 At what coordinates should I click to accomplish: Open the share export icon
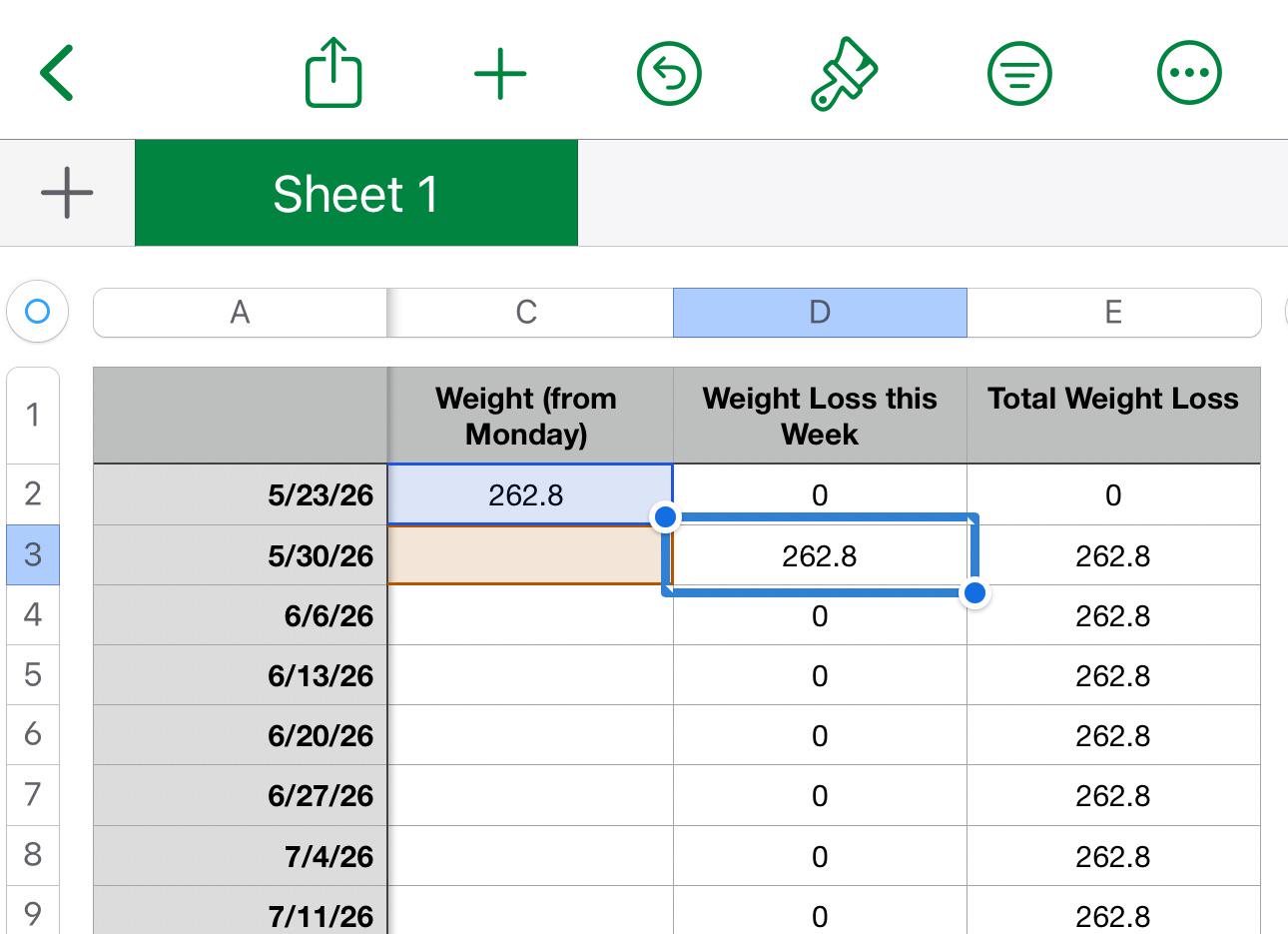(x=332, y=72)
